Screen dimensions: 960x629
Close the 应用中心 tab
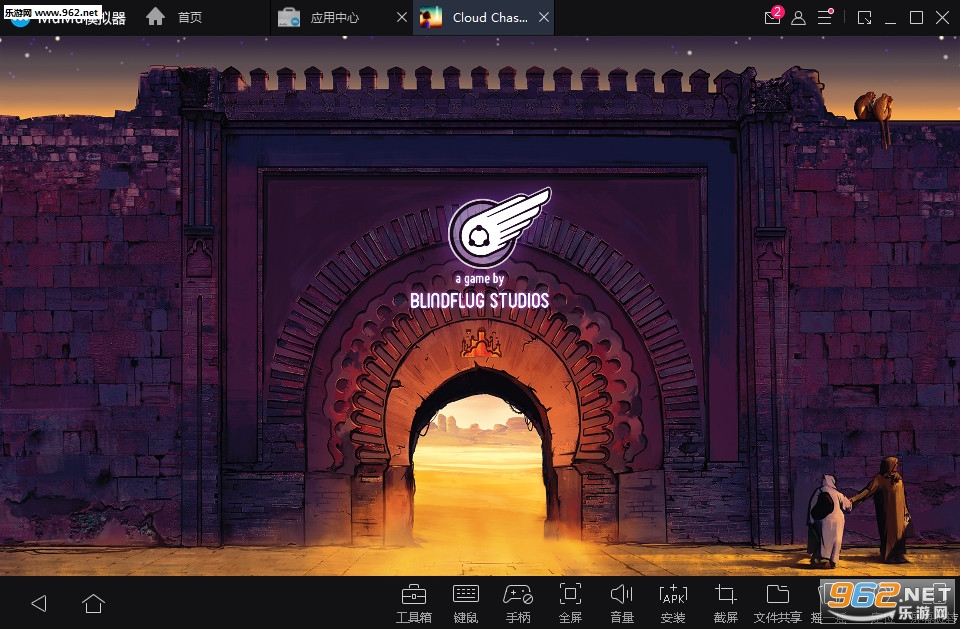(x=401, y=17)
